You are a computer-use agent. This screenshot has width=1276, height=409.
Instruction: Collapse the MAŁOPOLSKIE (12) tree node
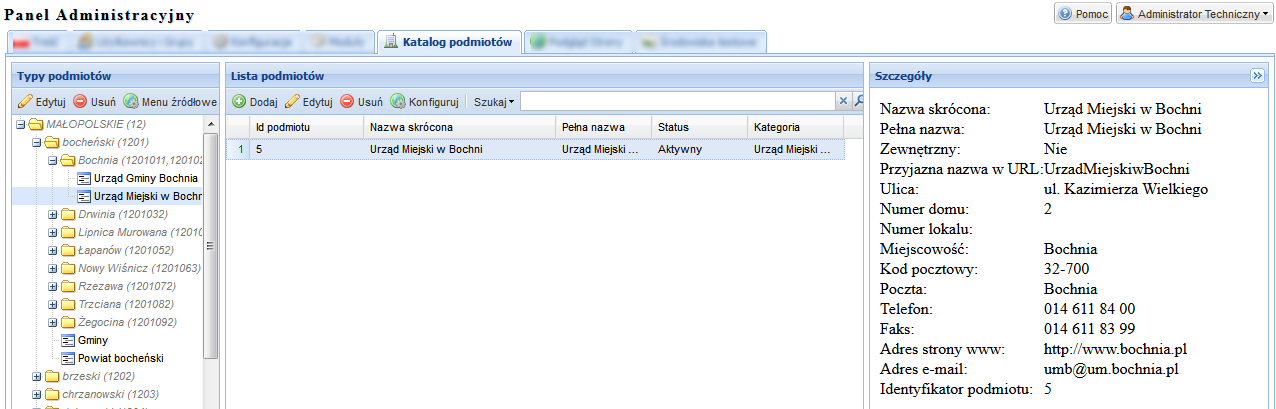tap(22, 125)
